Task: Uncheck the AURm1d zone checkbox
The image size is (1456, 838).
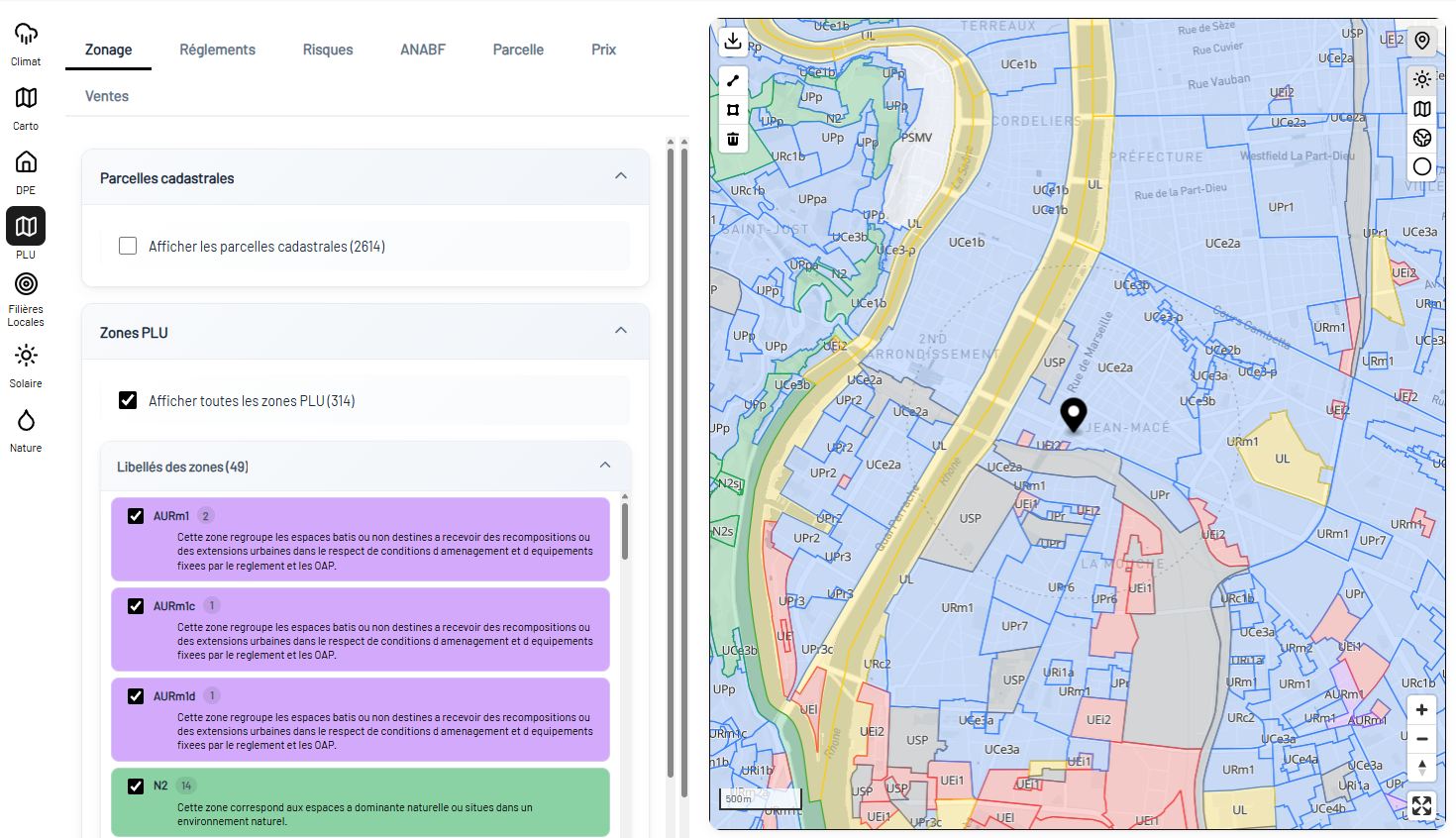Action: 136,696
